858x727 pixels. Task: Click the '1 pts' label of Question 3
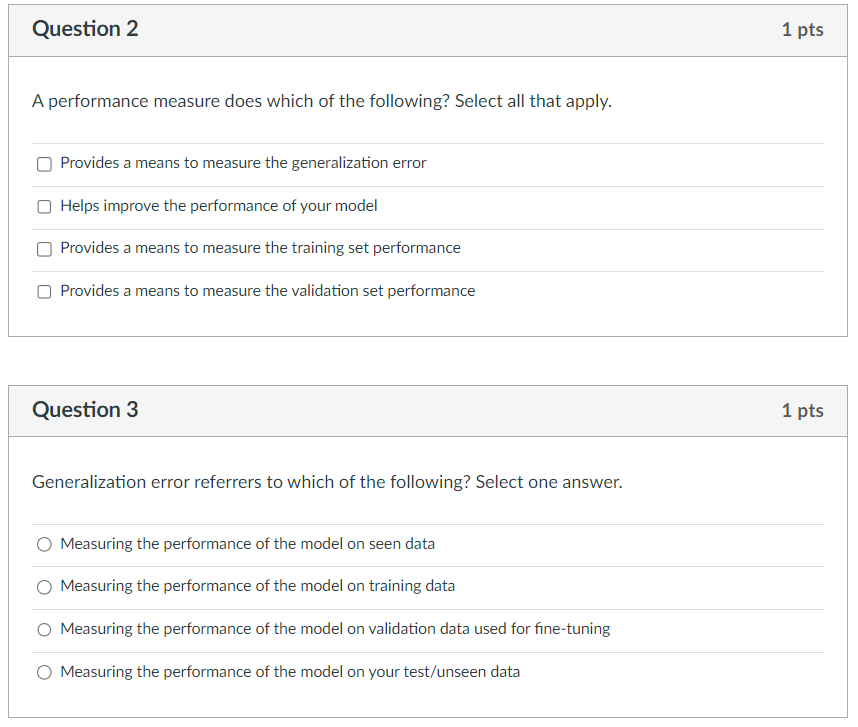click(x=802, y=411)
